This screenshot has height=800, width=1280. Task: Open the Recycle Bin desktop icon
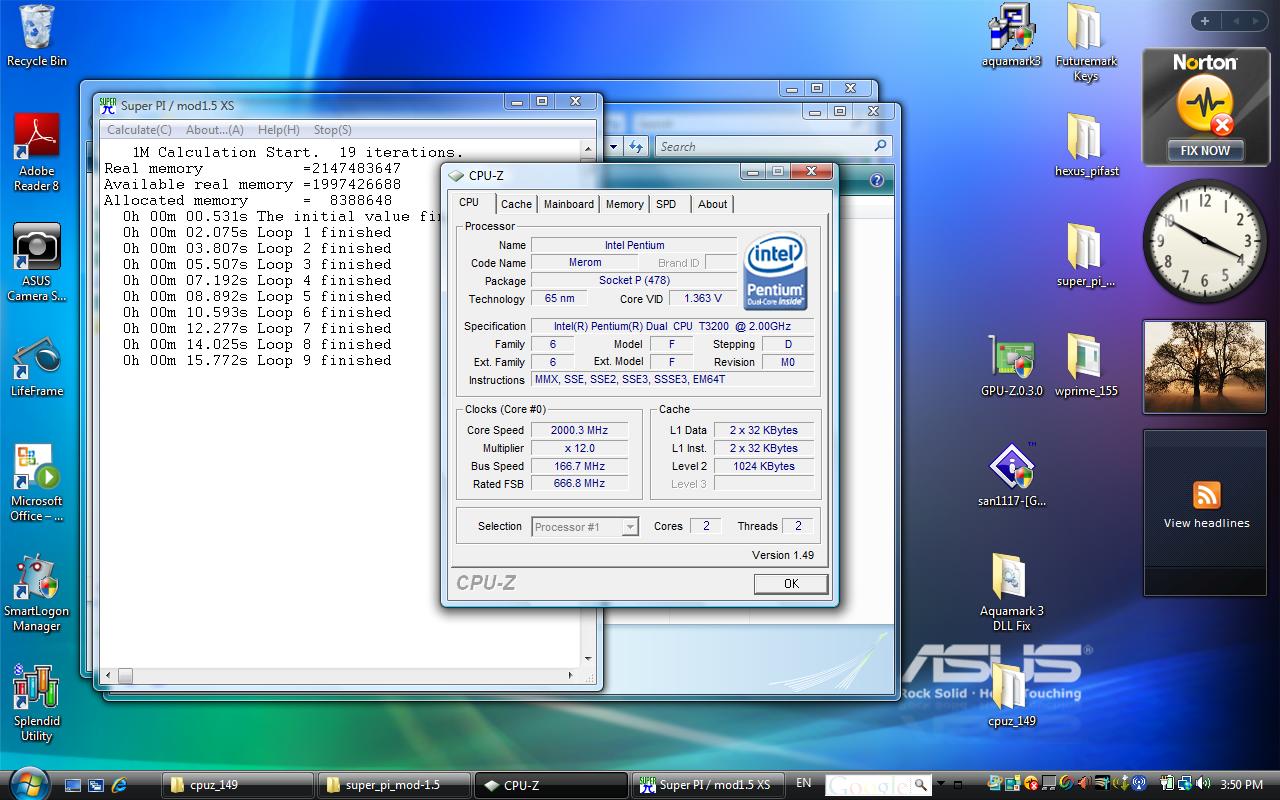pyautogui.click(x=36, y=36)
